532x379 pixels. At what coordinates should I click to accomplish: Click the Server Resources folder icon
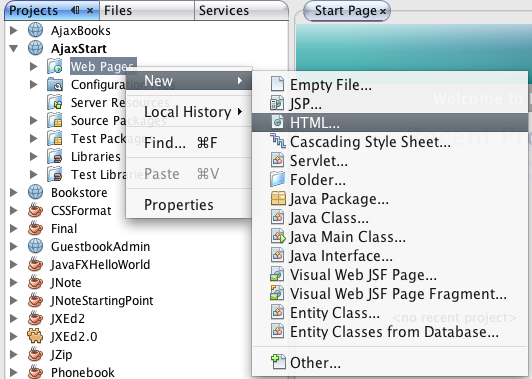coord(55,102)
